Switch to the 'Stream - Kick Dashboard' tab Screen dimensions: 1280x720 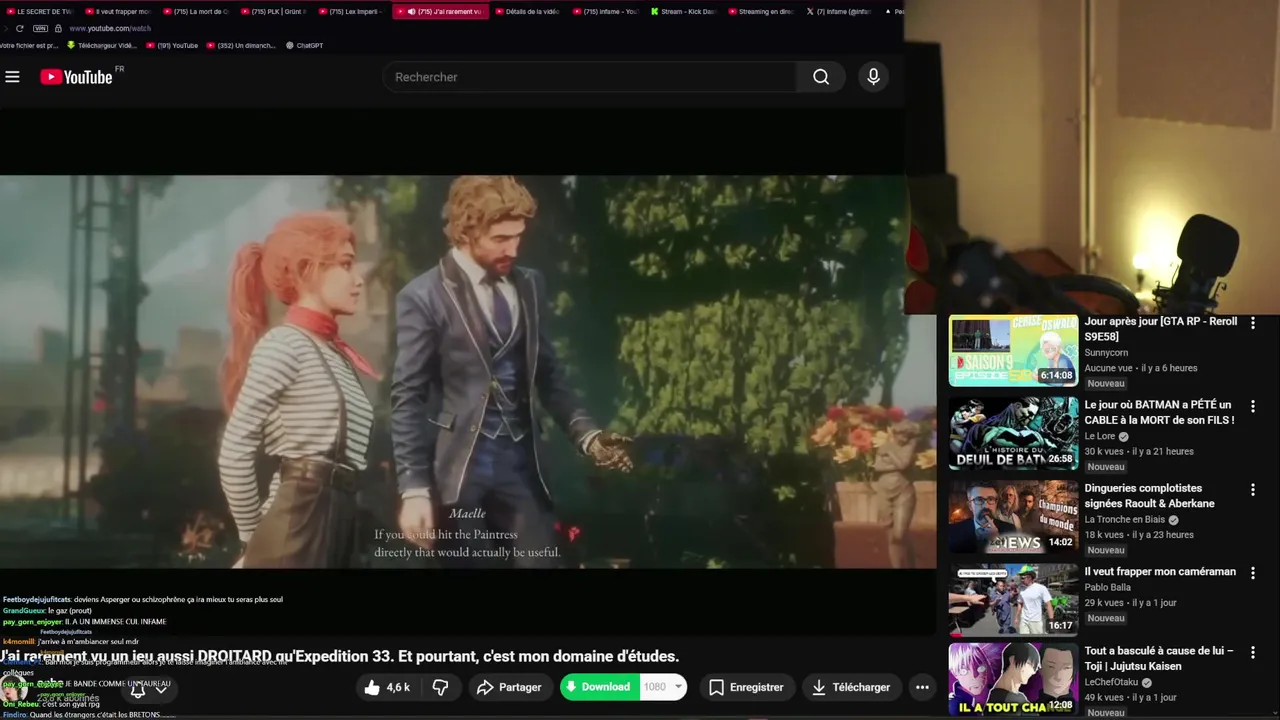tap(683, 12)
